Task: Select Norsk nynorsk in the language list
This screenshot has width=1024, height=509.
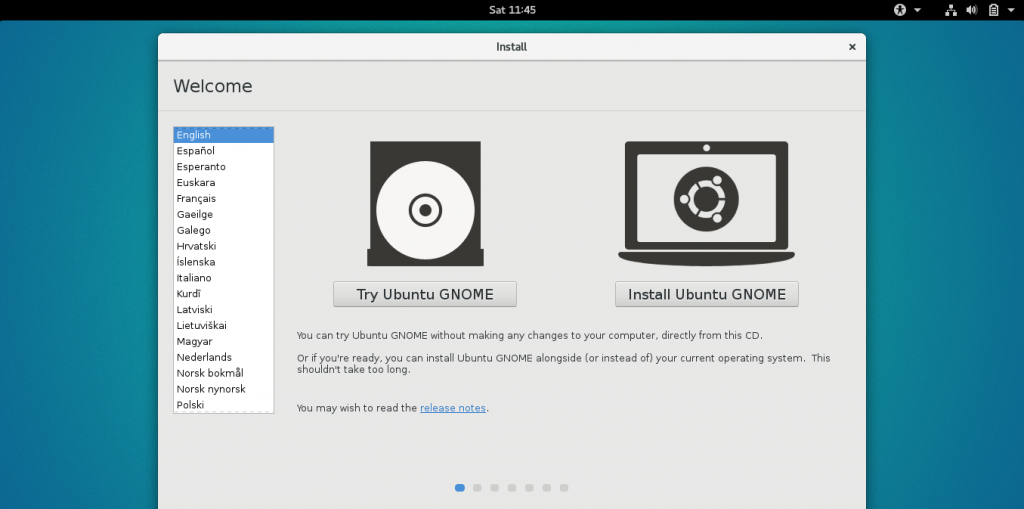Action: (223, 389)
